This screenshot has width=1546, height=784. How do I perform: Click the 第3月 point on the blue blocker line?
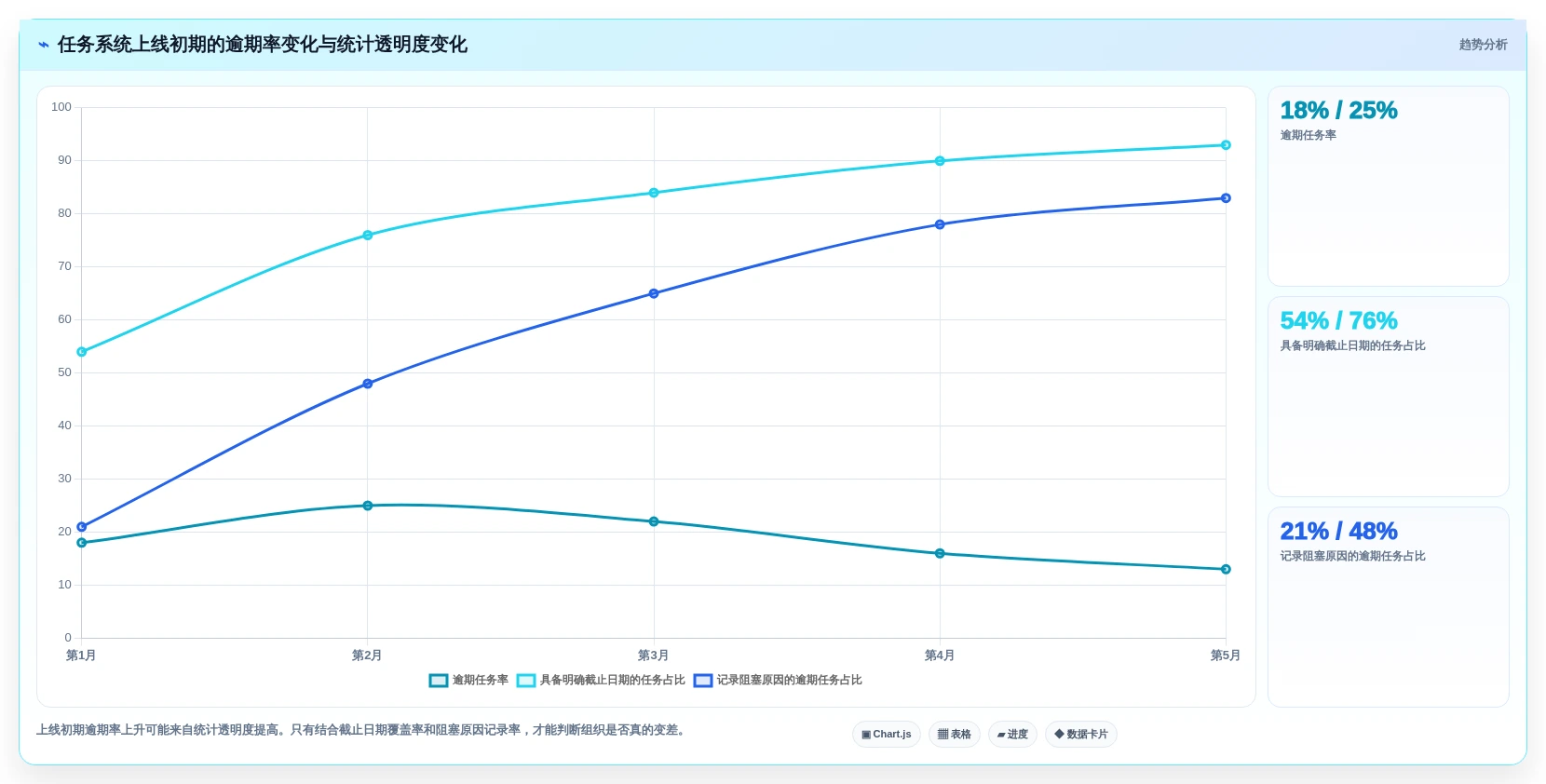654,293
